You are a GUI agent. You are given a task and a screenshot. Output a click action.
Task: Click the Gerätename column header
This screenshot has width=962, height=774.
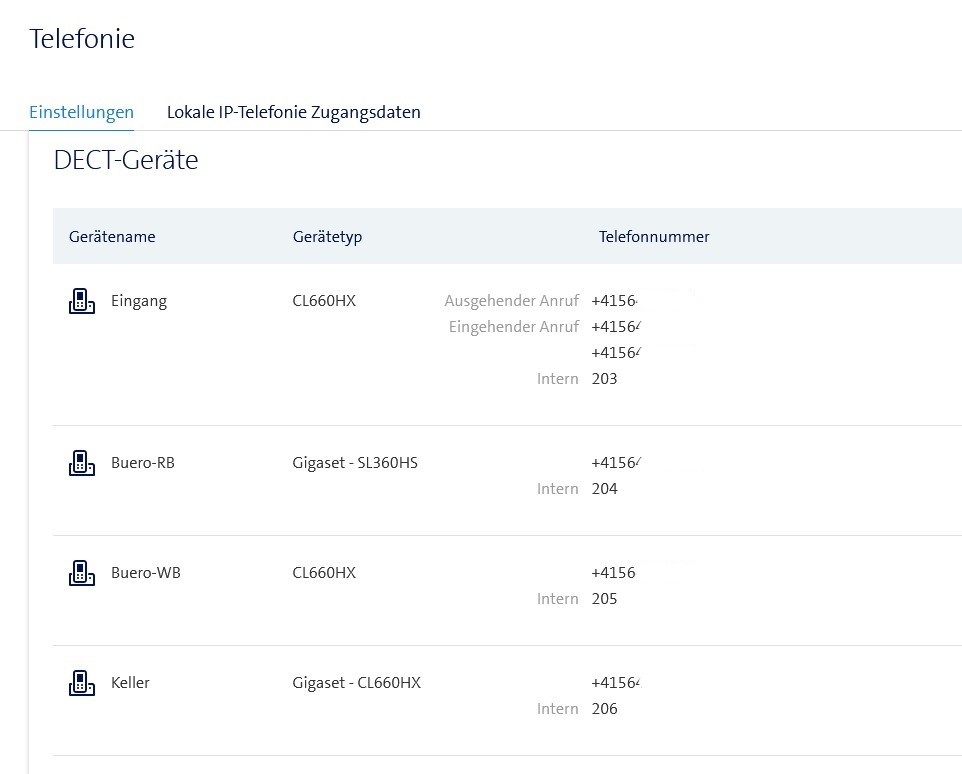[112, 237]
